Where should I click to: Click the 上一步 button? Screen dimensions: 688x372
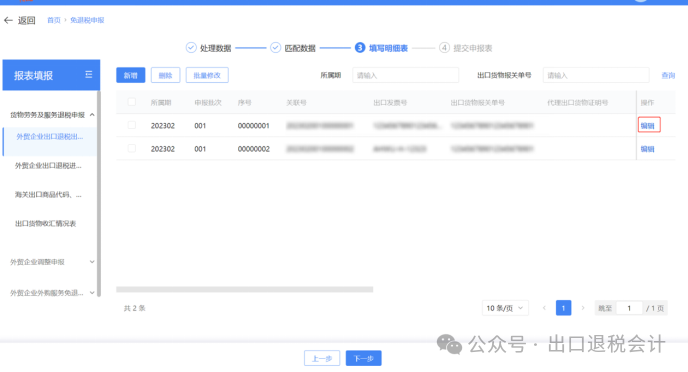tap(322, 358)
